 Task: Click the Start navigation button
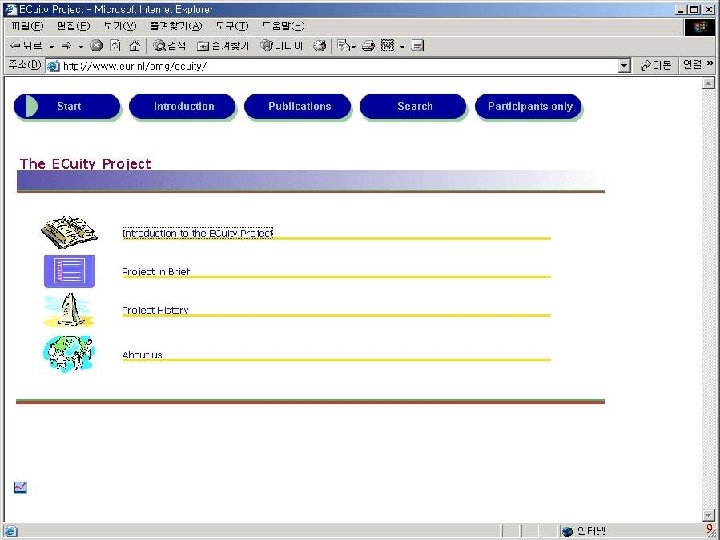(67, 107)
